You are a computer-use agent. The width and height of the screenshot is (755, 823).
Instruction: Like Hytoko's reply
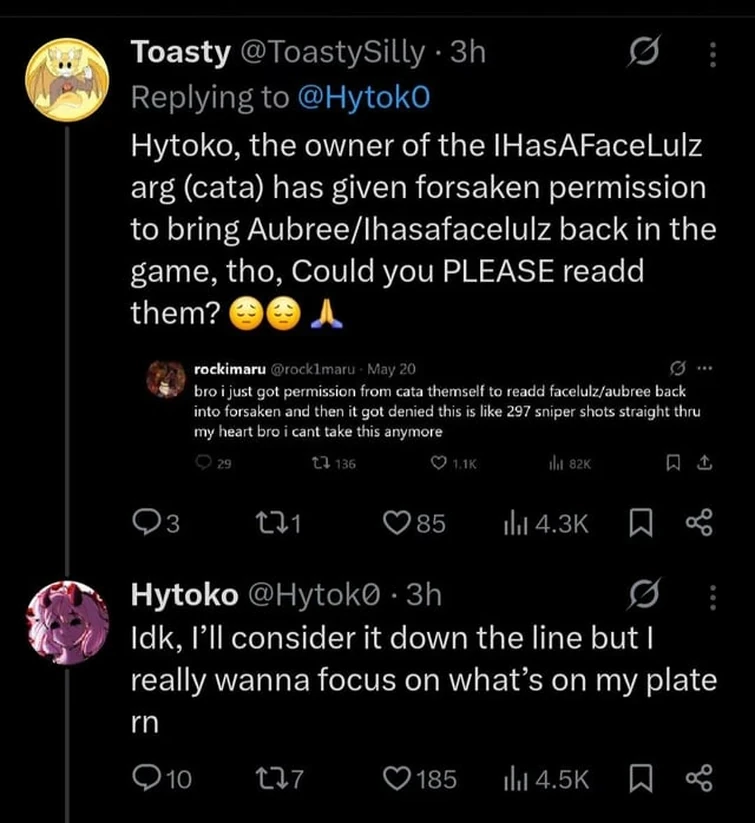click(400, 777)
